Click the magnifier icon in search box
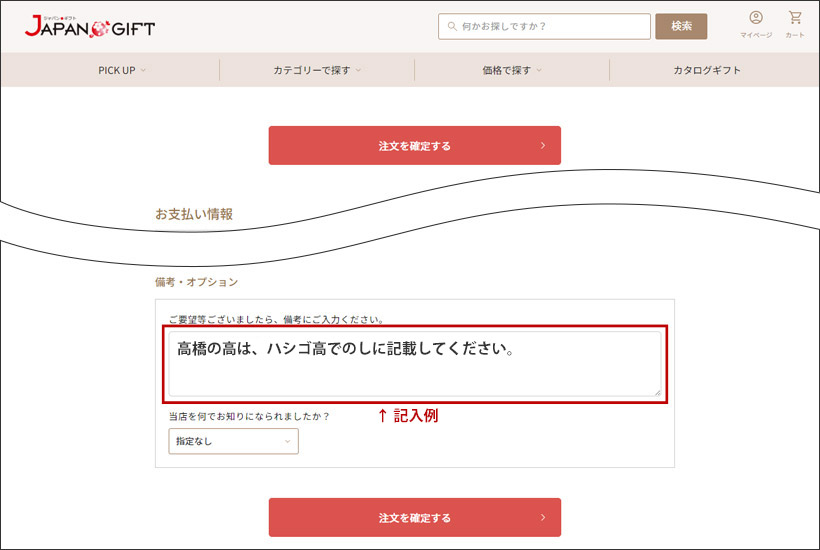This screenshot has width=820, height=550. (x=452, y=27)
